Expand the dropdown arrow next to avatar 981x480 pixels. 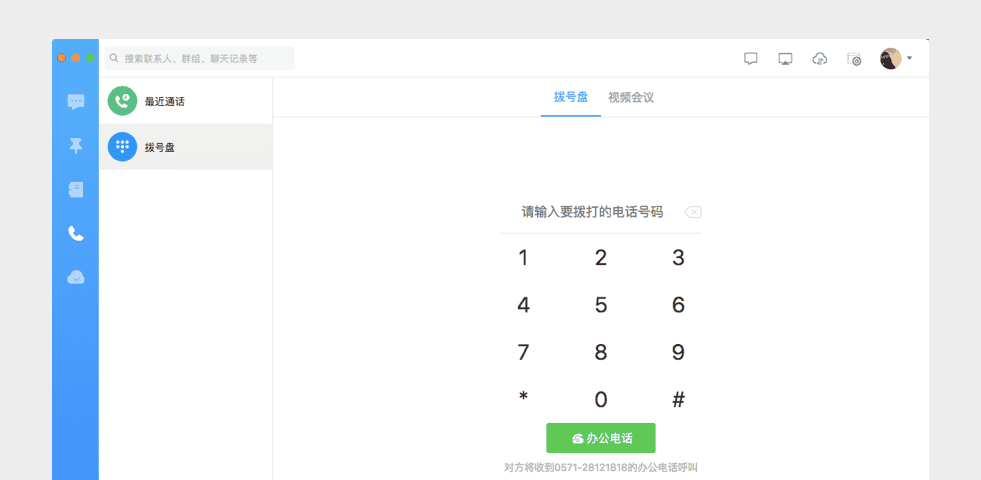pos(909,59)
